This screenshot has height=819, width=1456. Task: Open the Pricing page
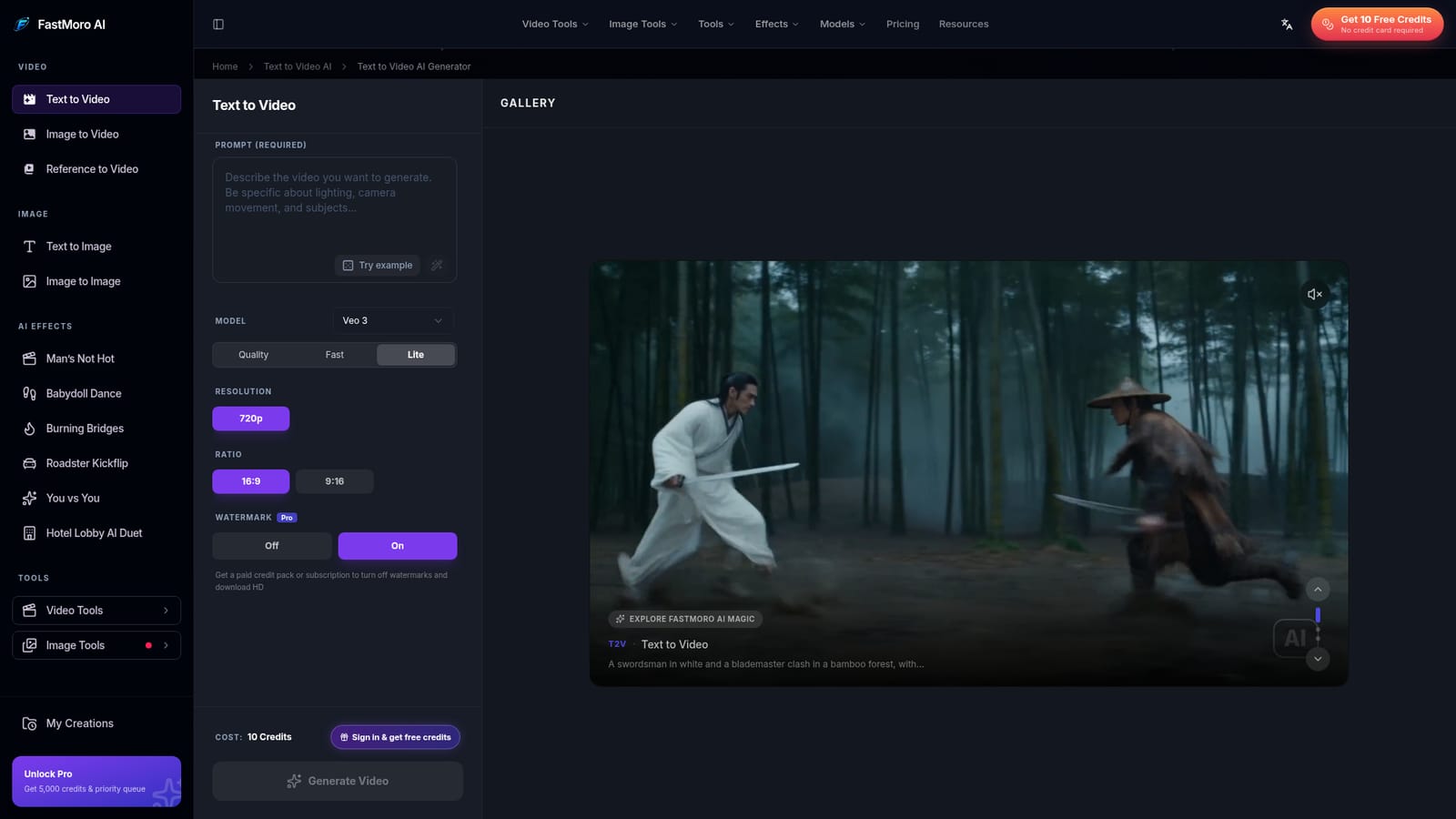[x=903, y=25]
